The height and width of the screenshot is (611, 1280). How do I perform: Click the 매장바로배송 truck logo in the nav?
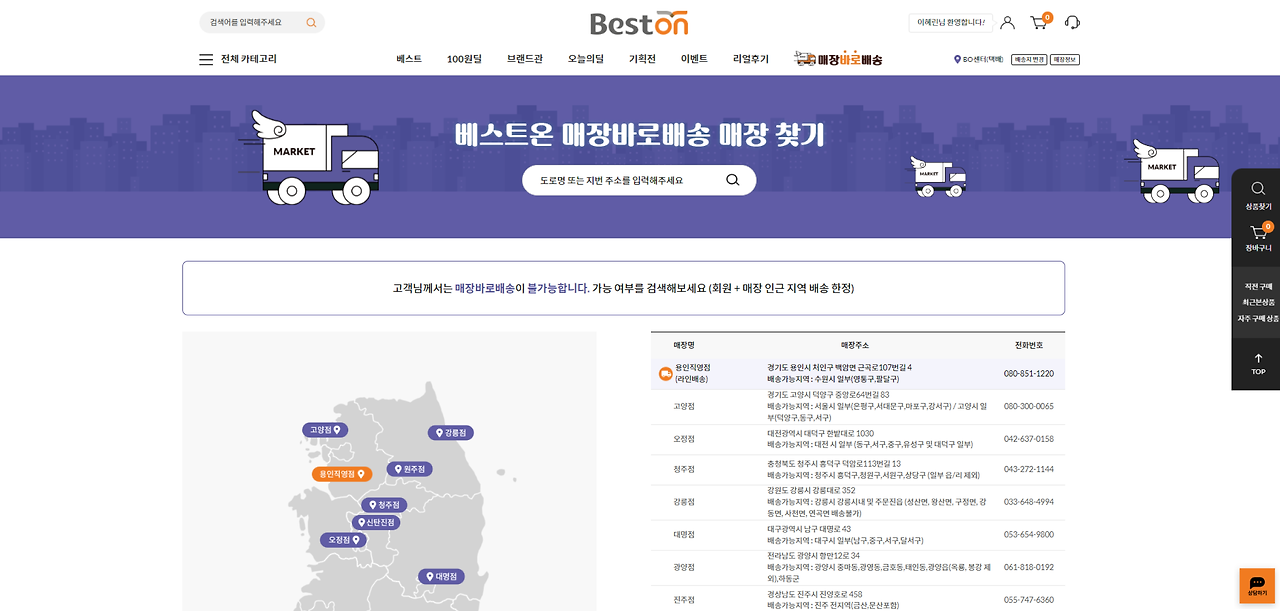[838, 59]
